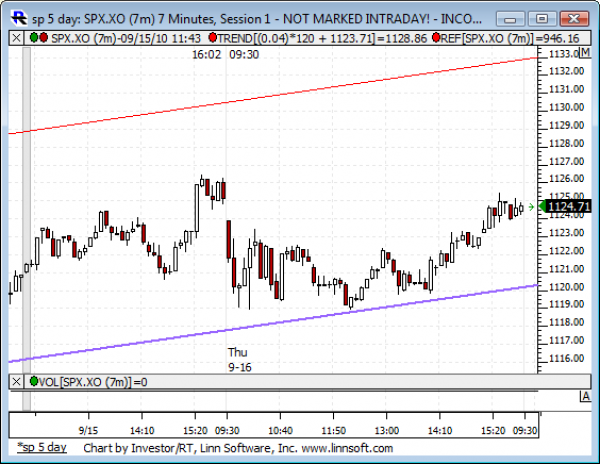Screen dimensions: 600x464
Task: Click the green dot beside SPX.XO instrument label
Action: [34, 37]
